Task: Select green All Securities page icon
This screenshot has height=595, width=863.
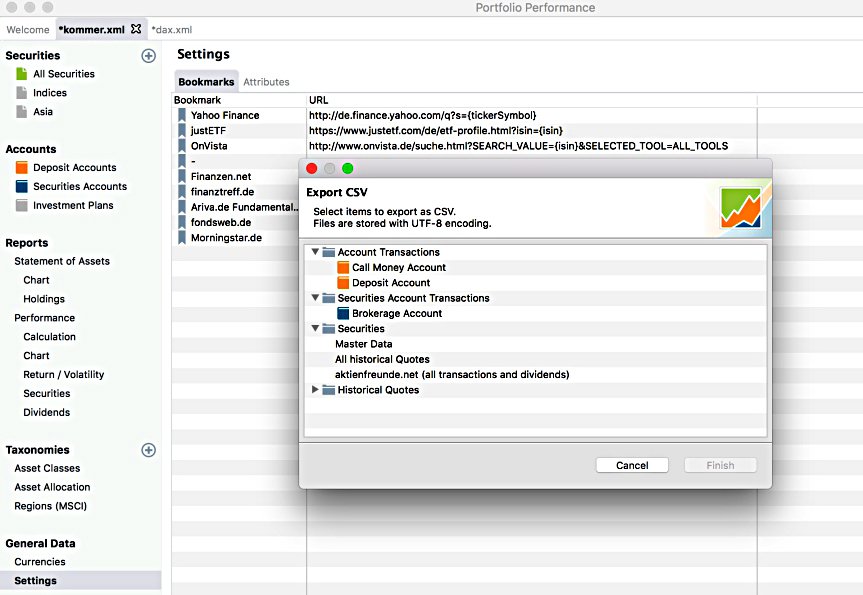Action: coord(21,74)
